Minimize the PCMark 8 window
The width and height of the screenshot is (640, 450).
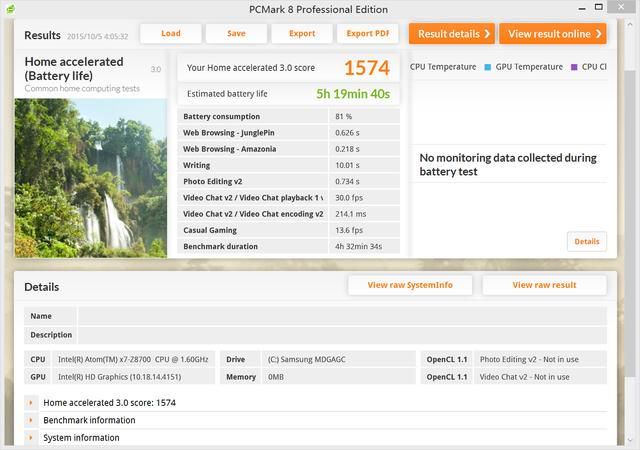582,8
